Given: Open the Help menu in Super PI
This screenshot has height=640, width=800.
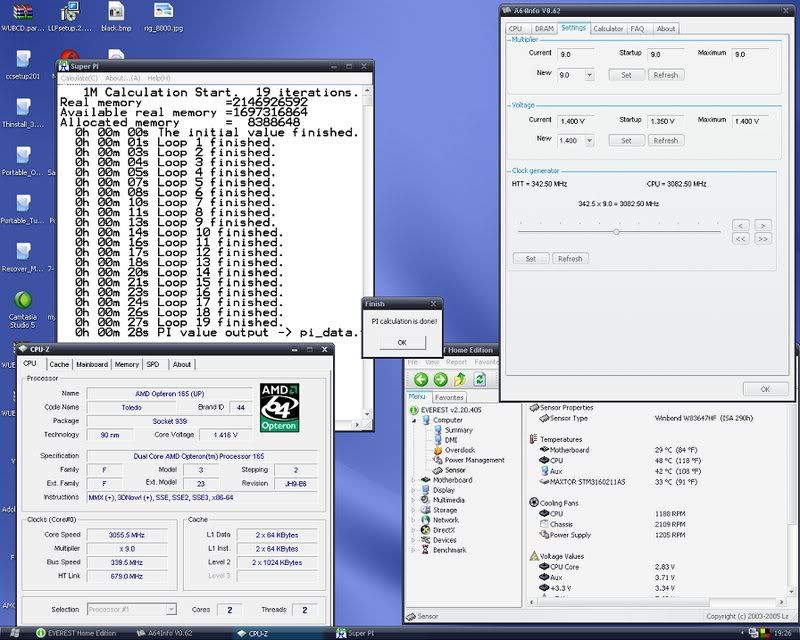Looking at the screenshot, I should tap(159, 78).
